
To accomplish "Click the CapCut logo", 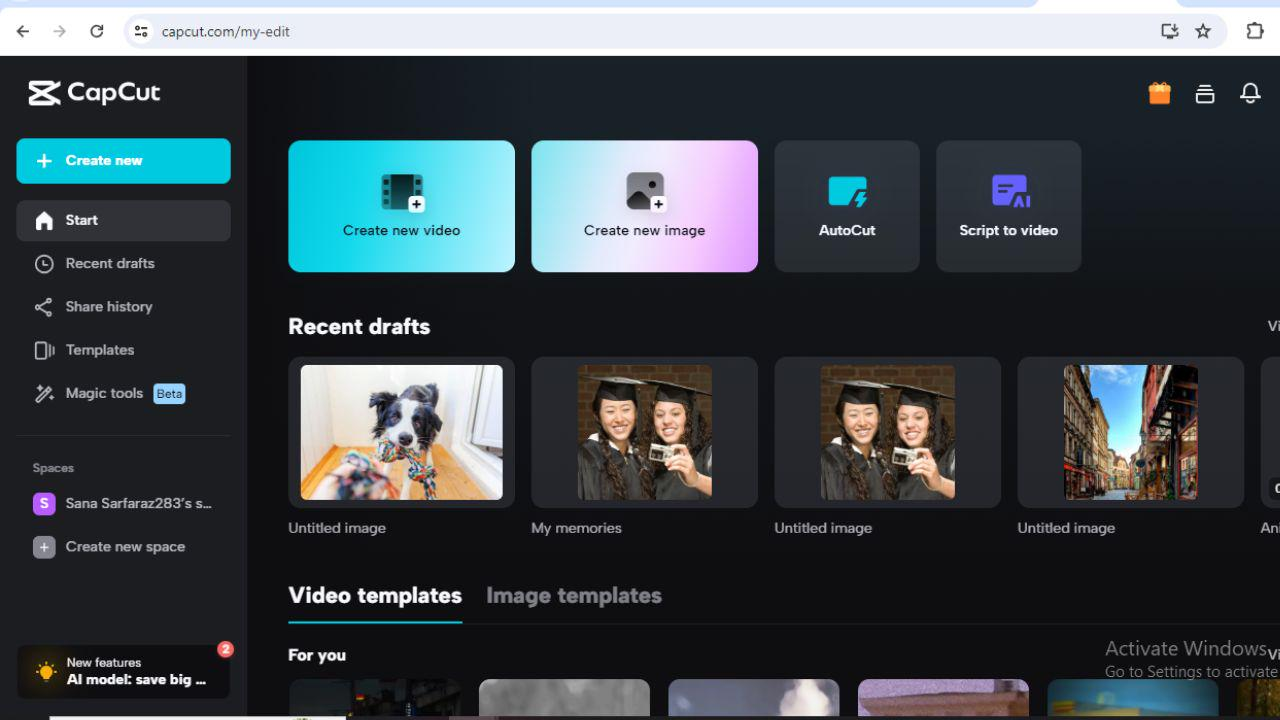I will point(94,92).
